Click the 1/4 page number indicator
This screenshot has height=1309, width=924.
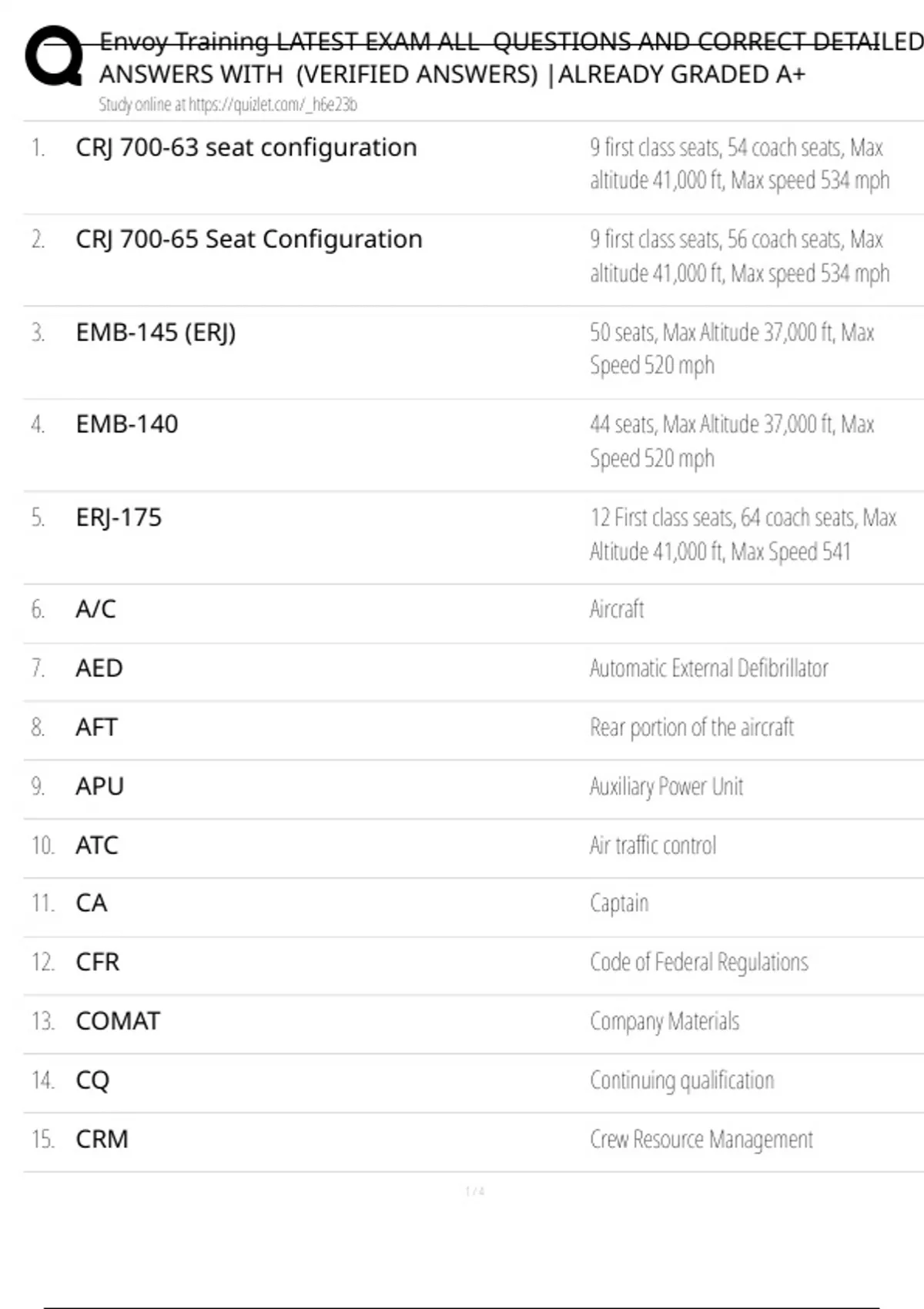click(474, 1191)
